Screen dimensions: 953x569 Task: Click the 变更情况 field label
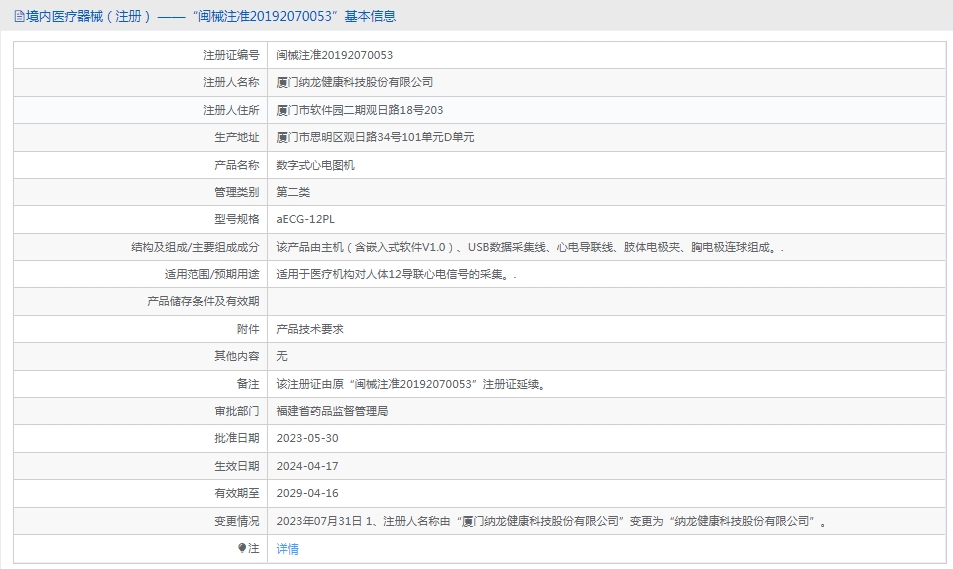(236, 522)
